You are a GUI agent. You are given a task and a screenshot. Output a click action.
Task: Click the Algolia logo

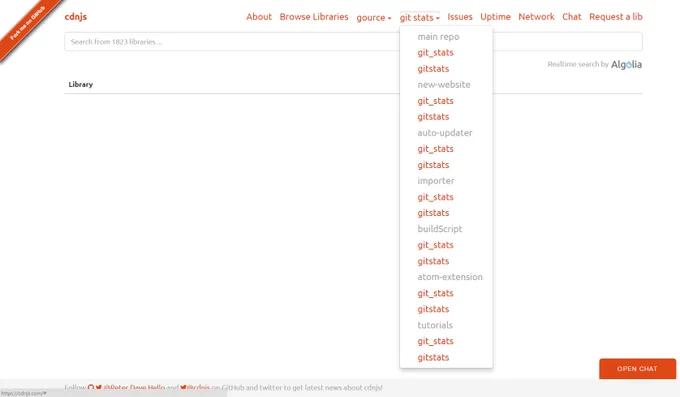coord(626,65)
